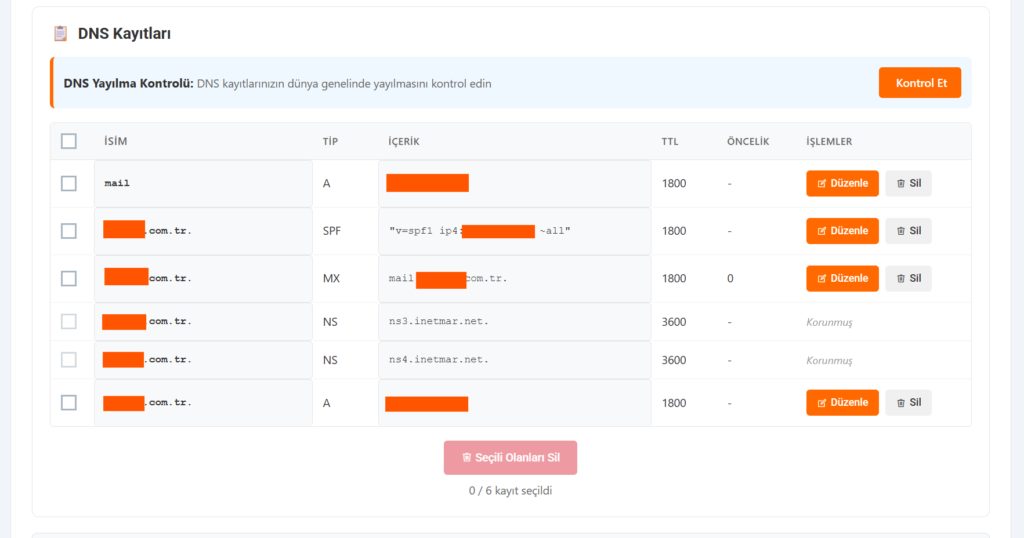Delete the mail A record with Sil

point(908,183)
